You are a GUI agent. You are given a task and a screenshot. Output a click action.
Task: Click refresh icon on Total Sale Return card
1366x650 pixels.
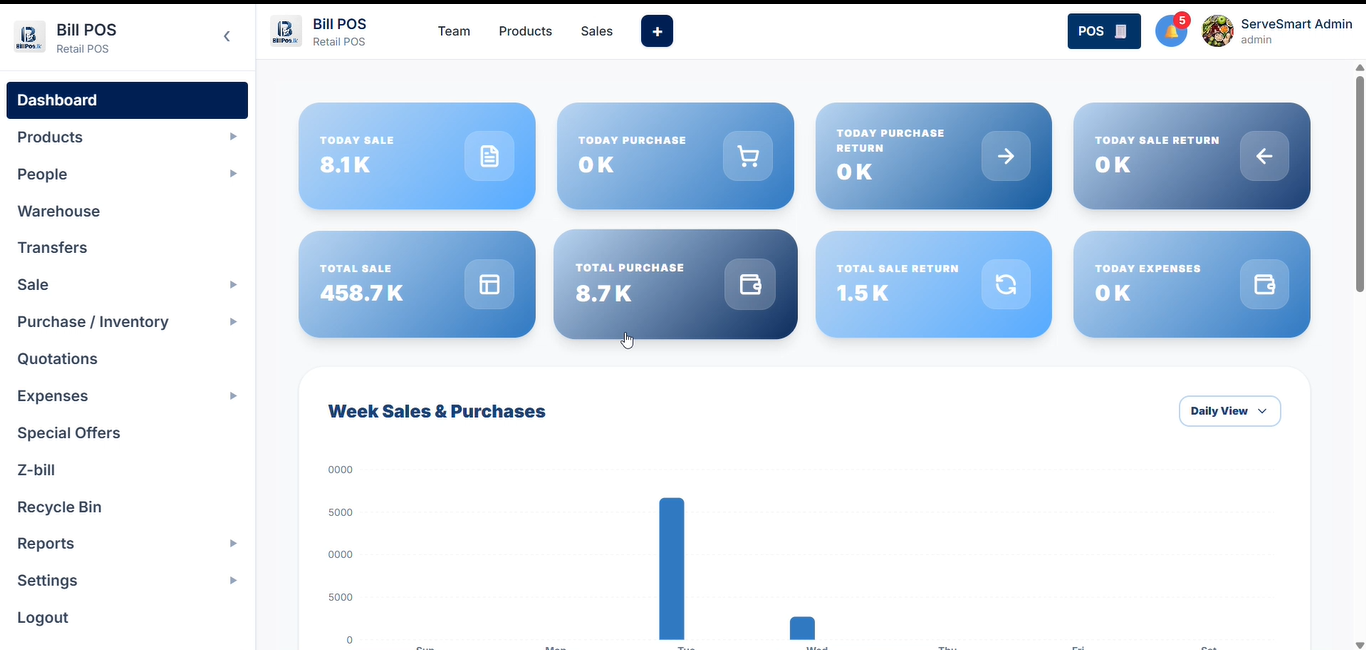tap(1006, 285)
